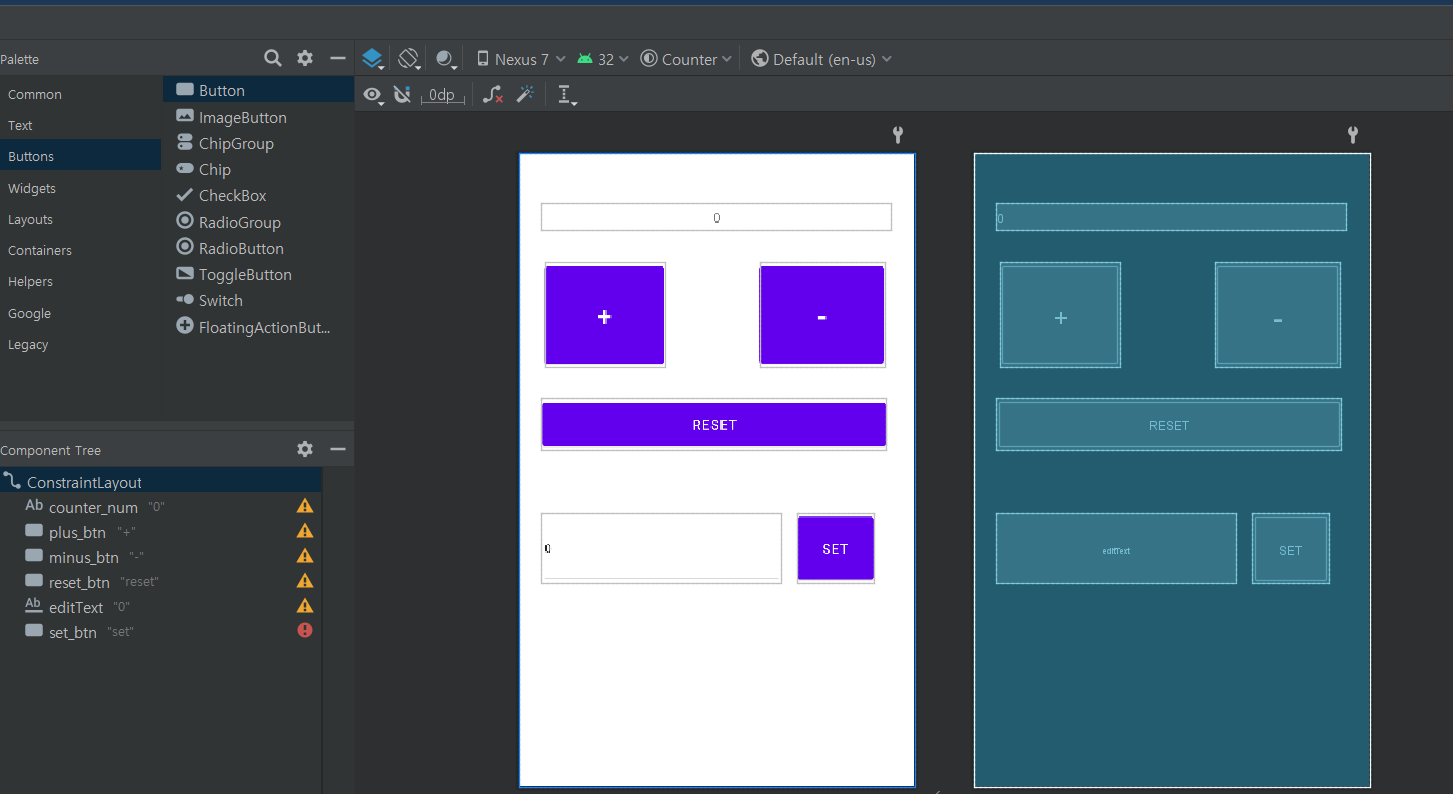This screenshot has width=1453, height=794.
Task: Select the Buttons palette category
Action: click(x=80, y=156)
